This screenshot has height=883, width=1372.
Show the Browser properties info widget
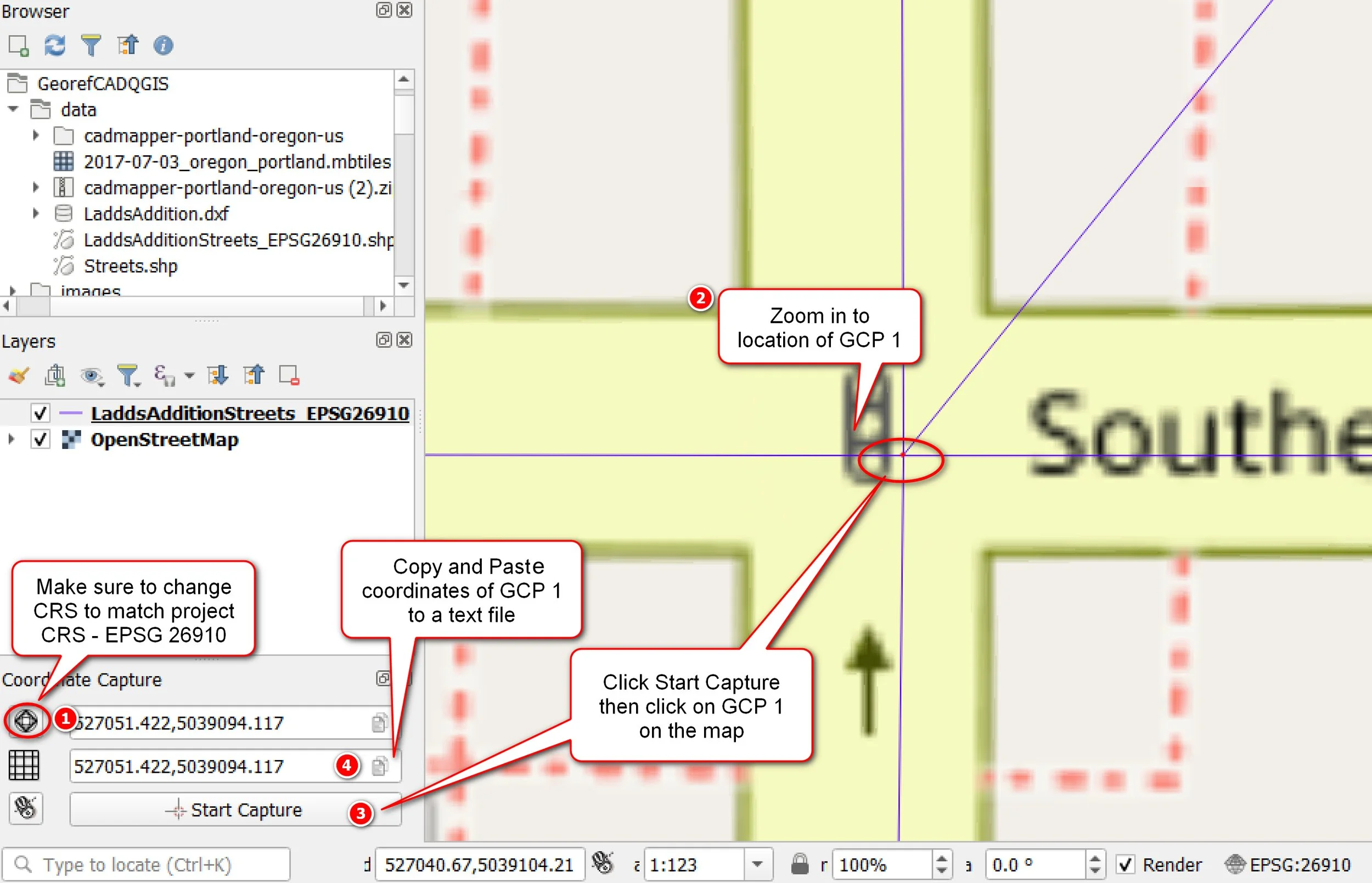(164, 46)
